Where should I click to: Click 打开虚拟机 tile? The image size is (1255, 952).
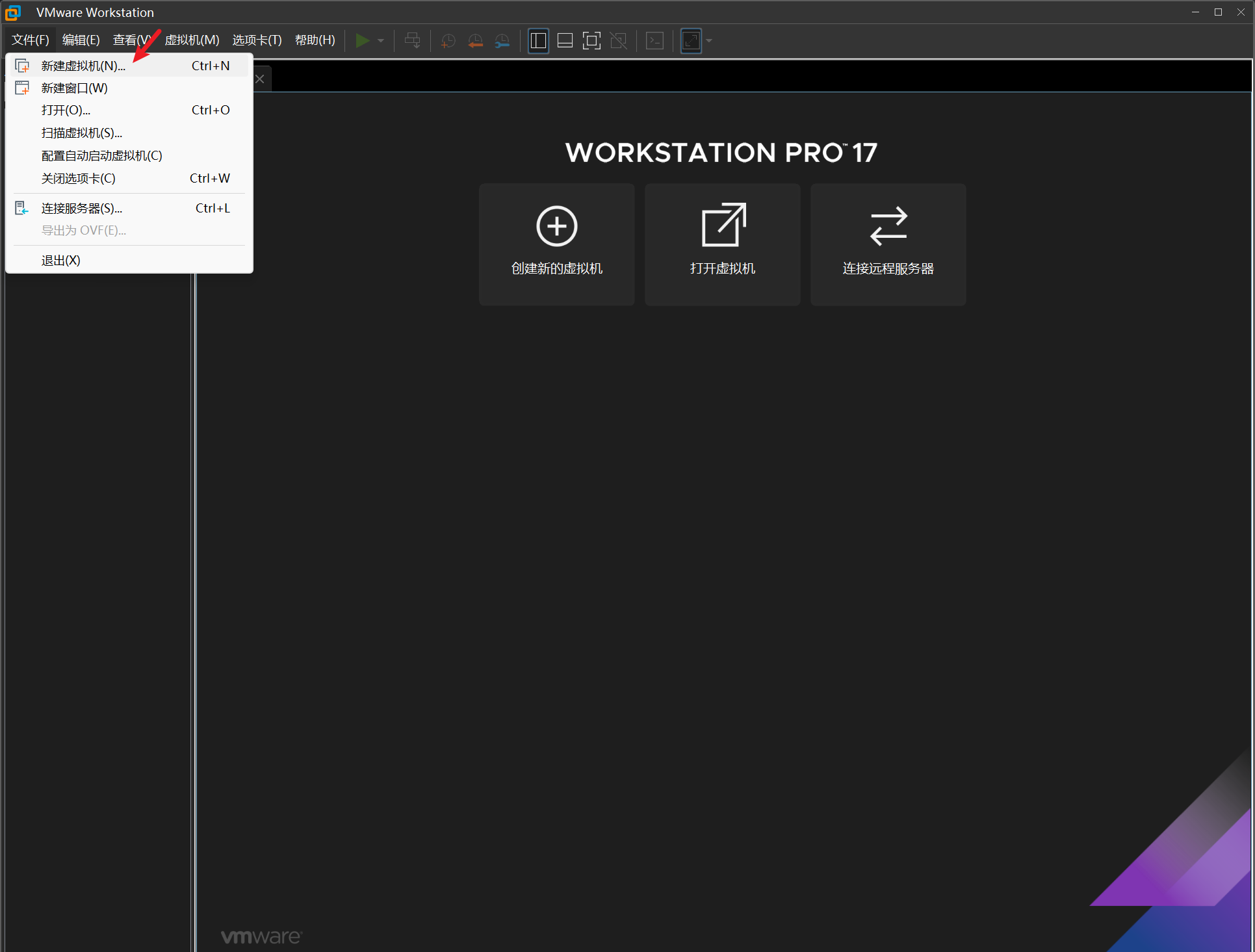[x=723, y=244]
